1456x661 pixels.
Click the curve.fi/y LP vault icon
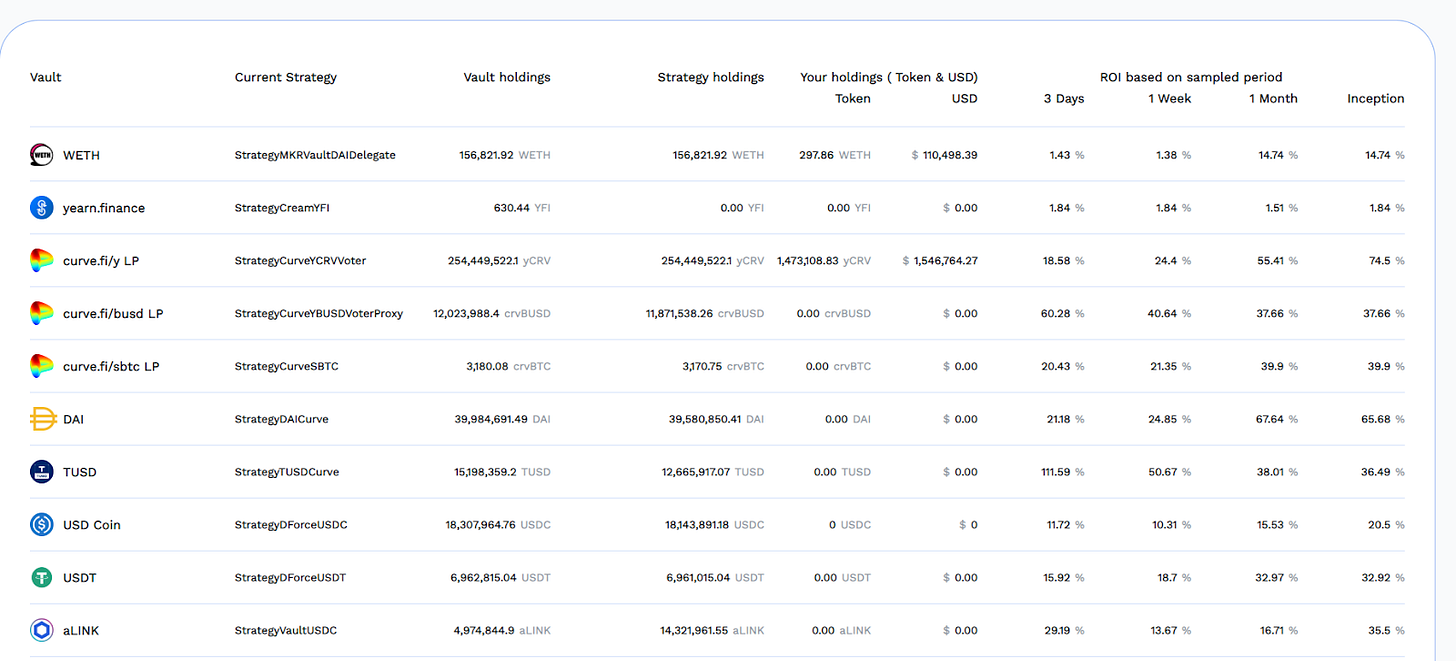tap(41, 261)
